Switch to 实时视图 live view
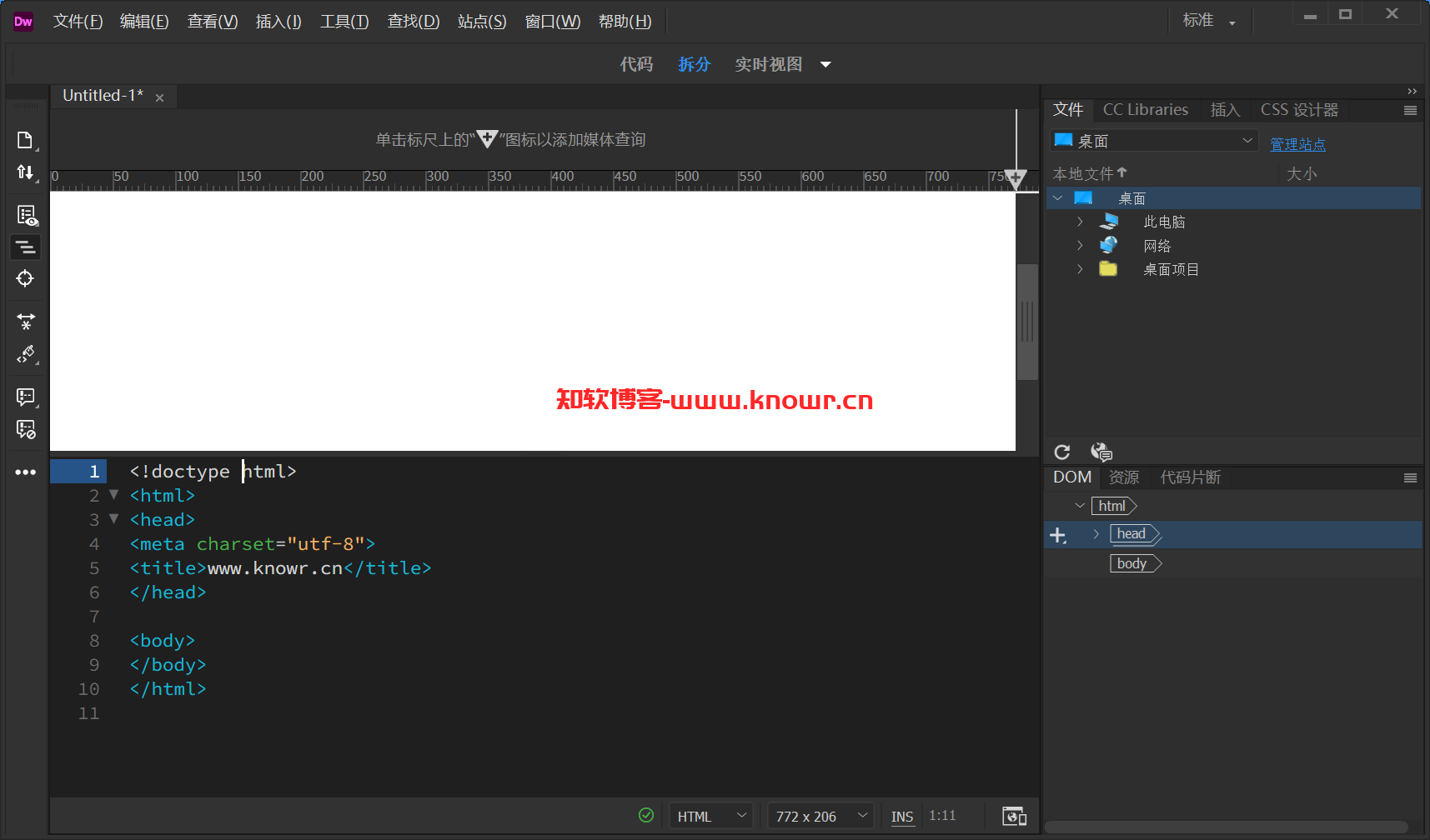 click(x=768, y=64)
